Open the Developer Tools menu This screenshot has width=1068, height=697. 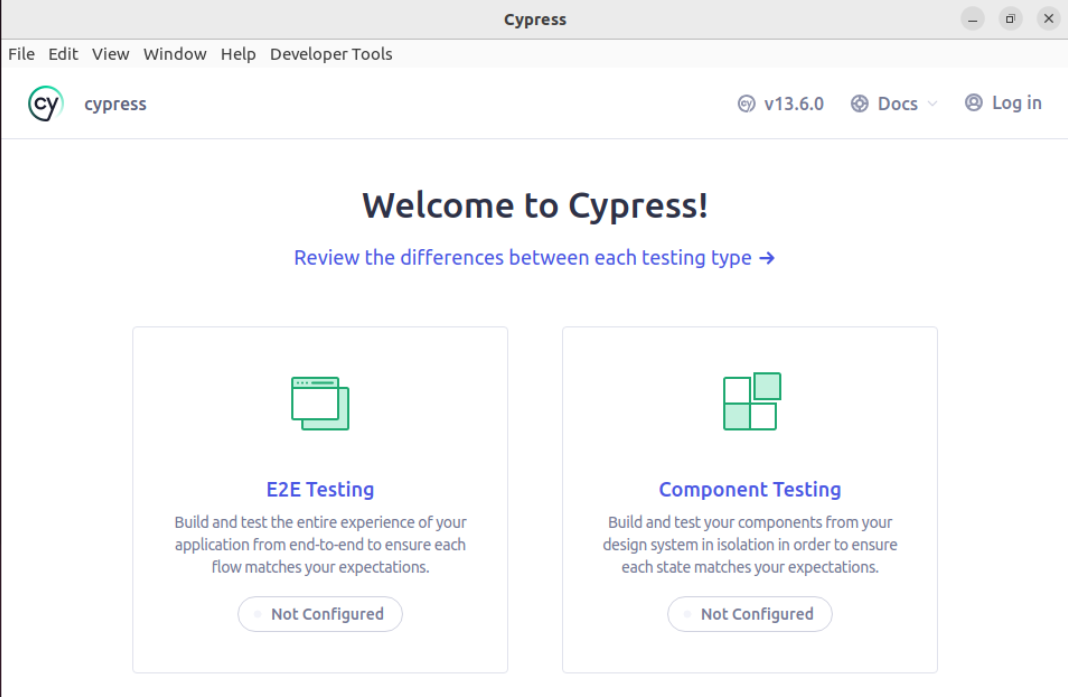coord(331,54)
